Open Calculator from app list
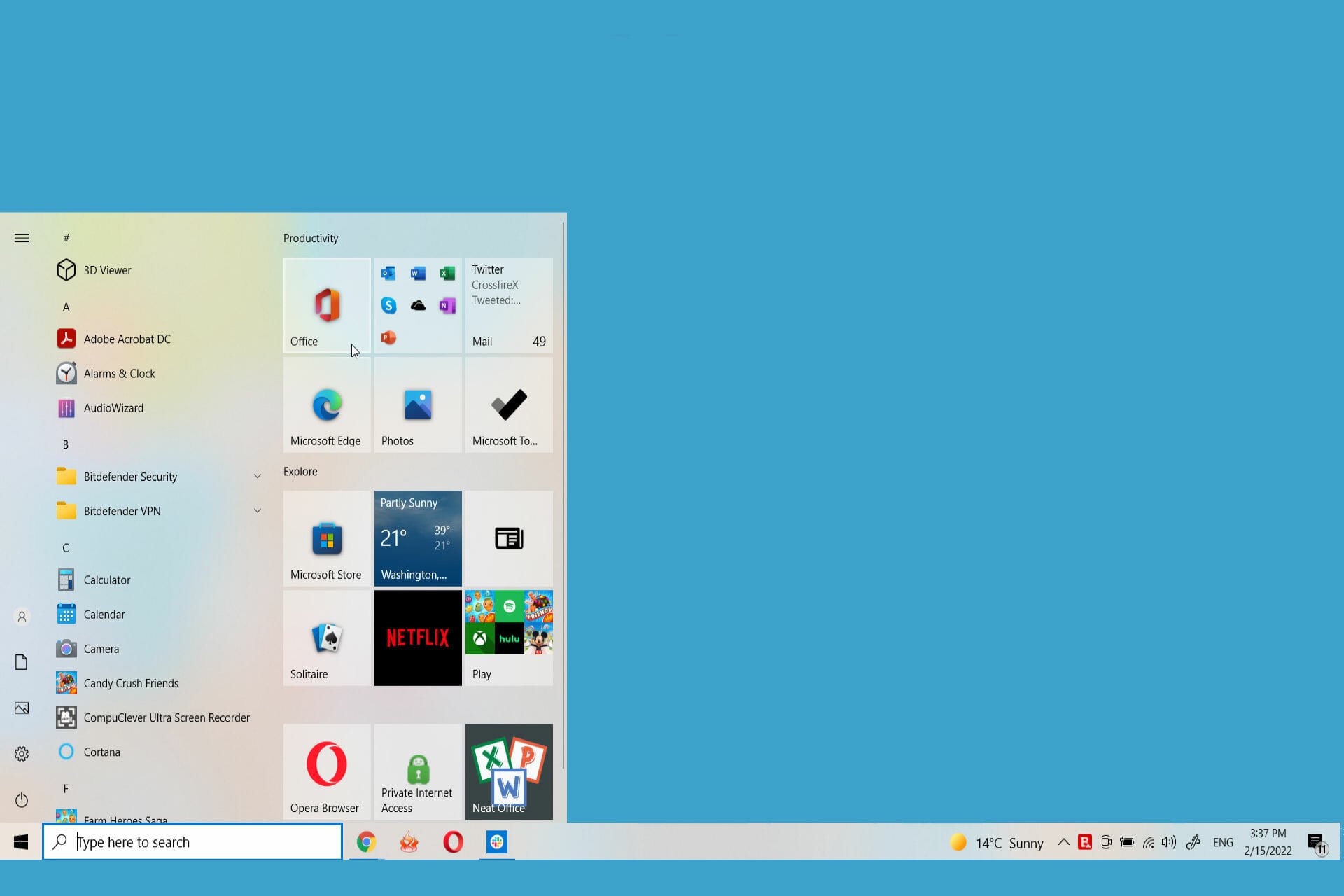The width and height of the screenshot is (1344, 896). 160,580
